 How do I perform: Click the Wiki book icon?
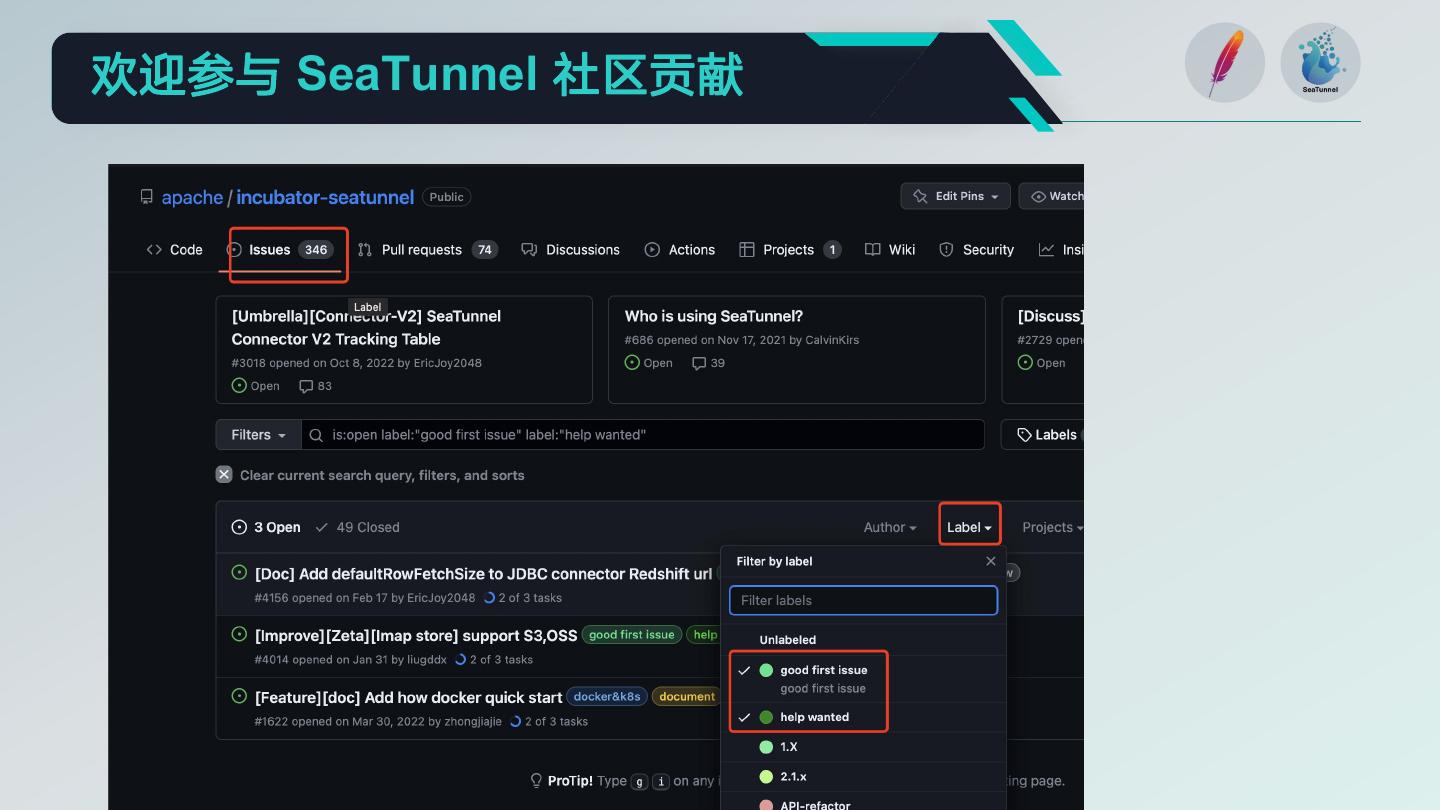coord(873,250)
